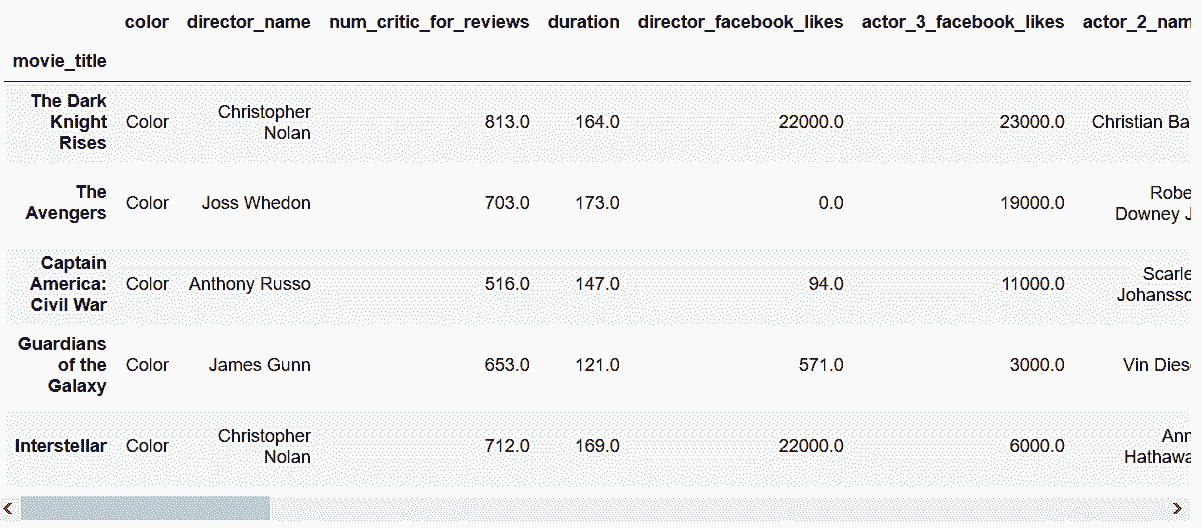Click the duration column header

[x=584, y=22]
